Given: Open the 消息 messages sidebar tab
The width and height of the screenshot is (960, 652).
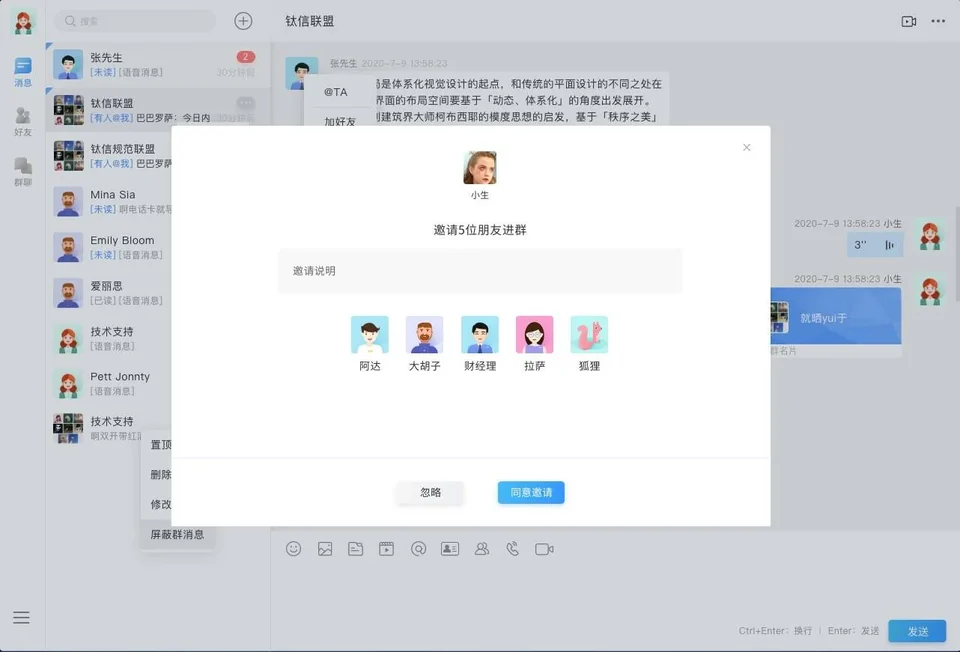Looking at the screenshot, I should (23, 72).
